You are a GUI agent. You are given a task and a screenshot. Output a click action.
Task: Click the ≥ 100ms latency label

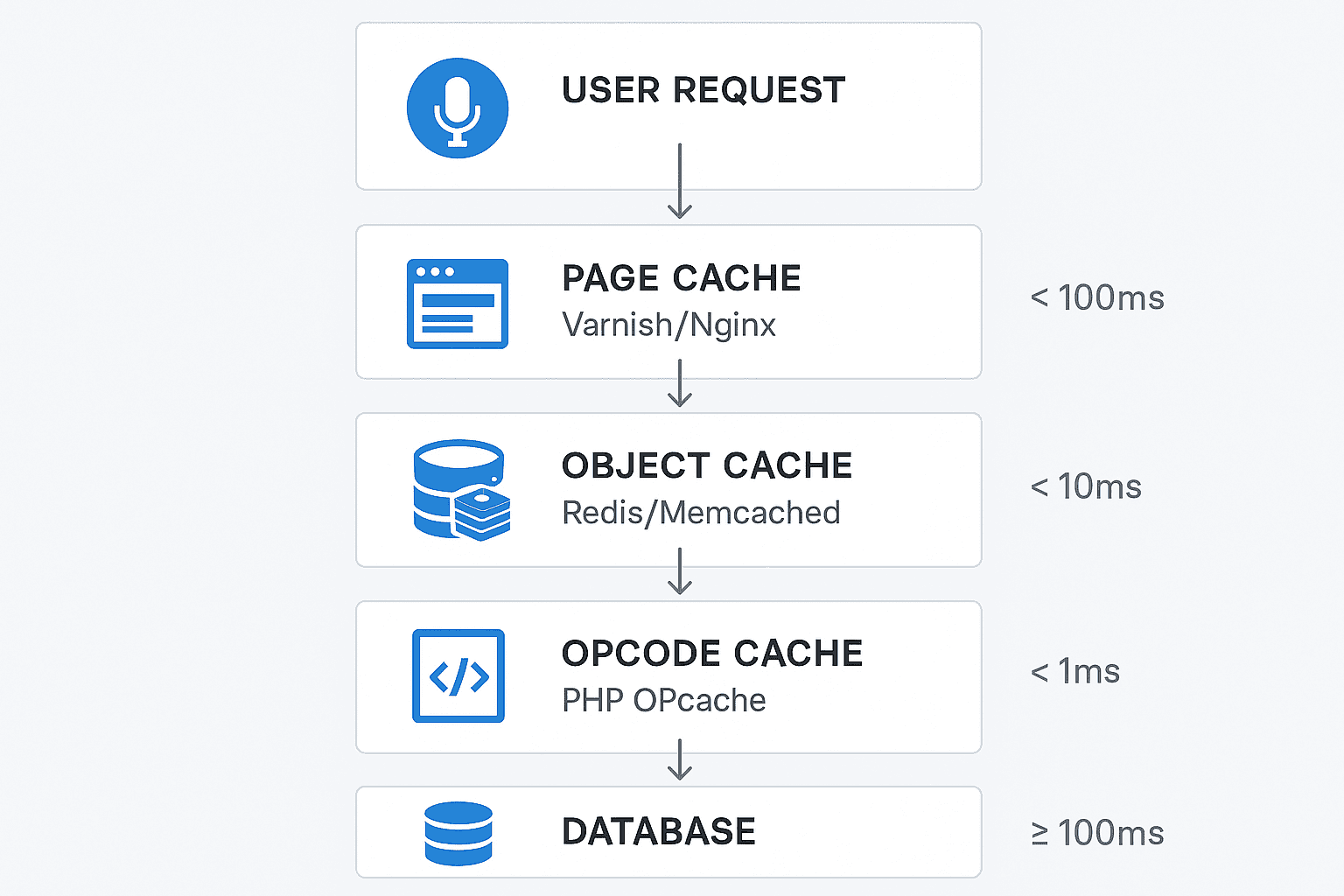click(x=1097, y=833)
